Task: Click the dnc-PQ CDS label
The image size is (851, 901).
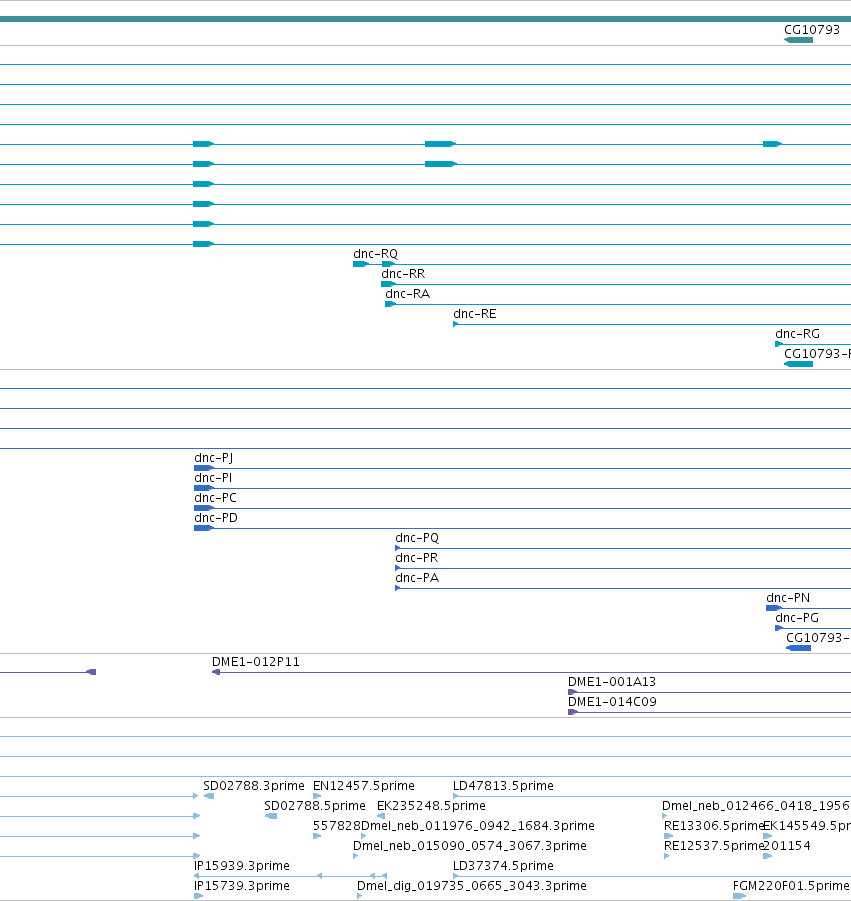Action: (417, 538)
